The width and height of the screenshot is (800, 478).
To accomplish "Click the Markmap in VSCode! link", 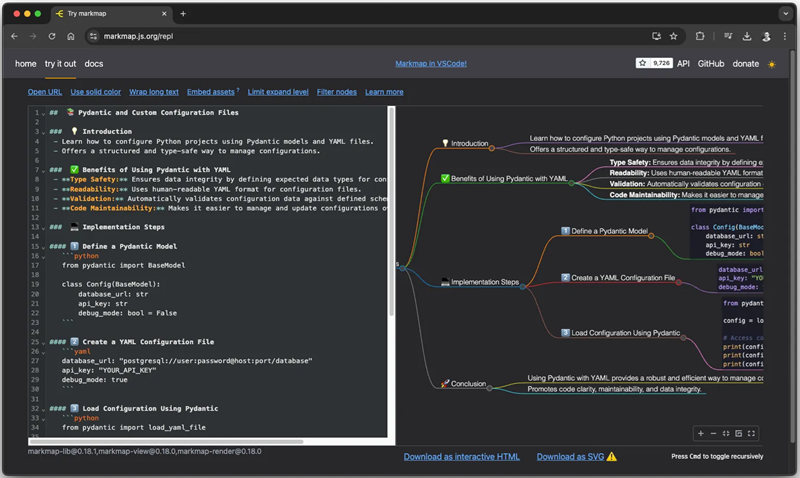I will coord(431,64).
